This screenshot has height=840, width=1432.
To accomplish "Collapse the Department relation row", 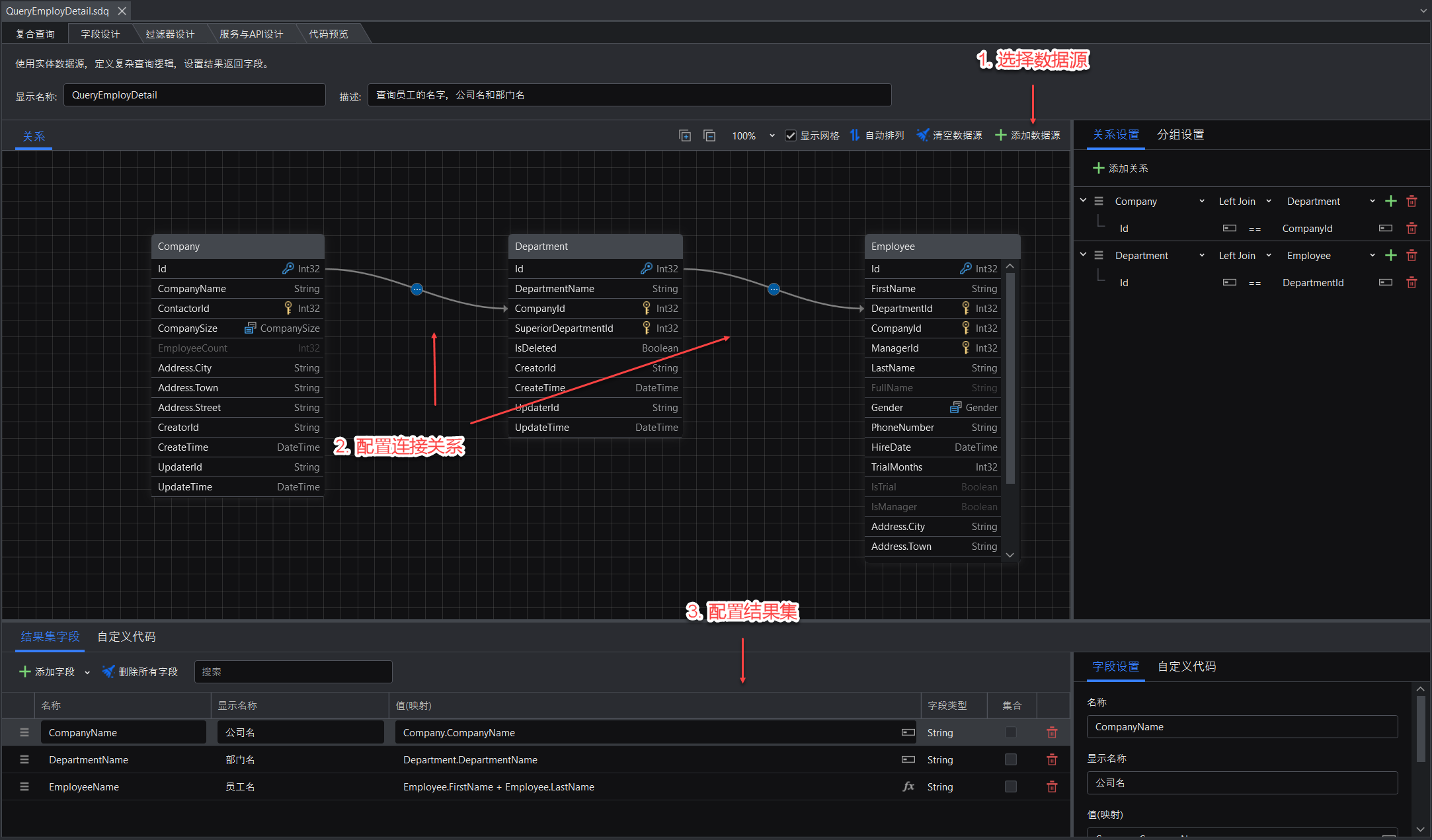I will (1083, 254).
